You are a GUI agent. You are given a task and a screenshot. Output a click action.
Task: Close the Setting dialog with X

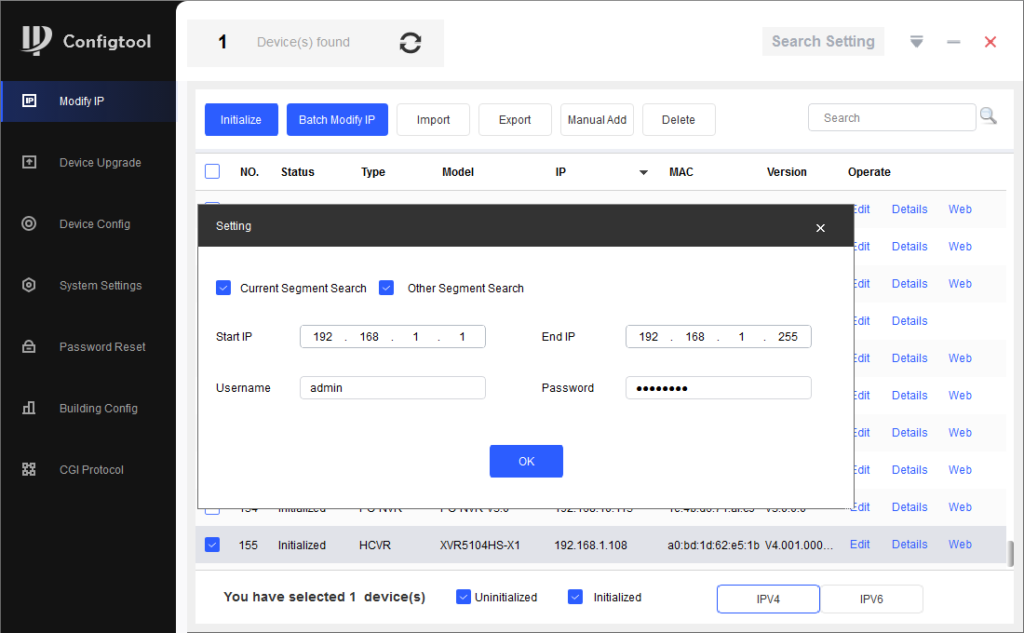point(820,228)
